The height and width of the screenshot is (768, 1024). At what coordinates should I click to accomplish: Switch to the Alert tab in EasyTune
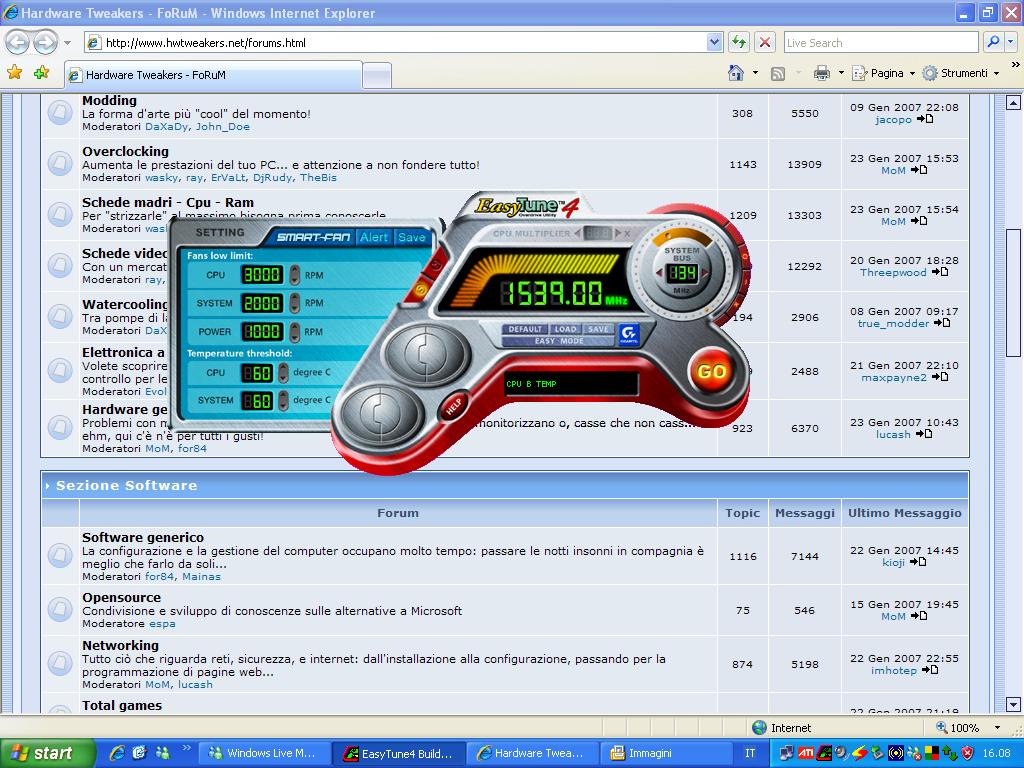click(x=374, y=237)
